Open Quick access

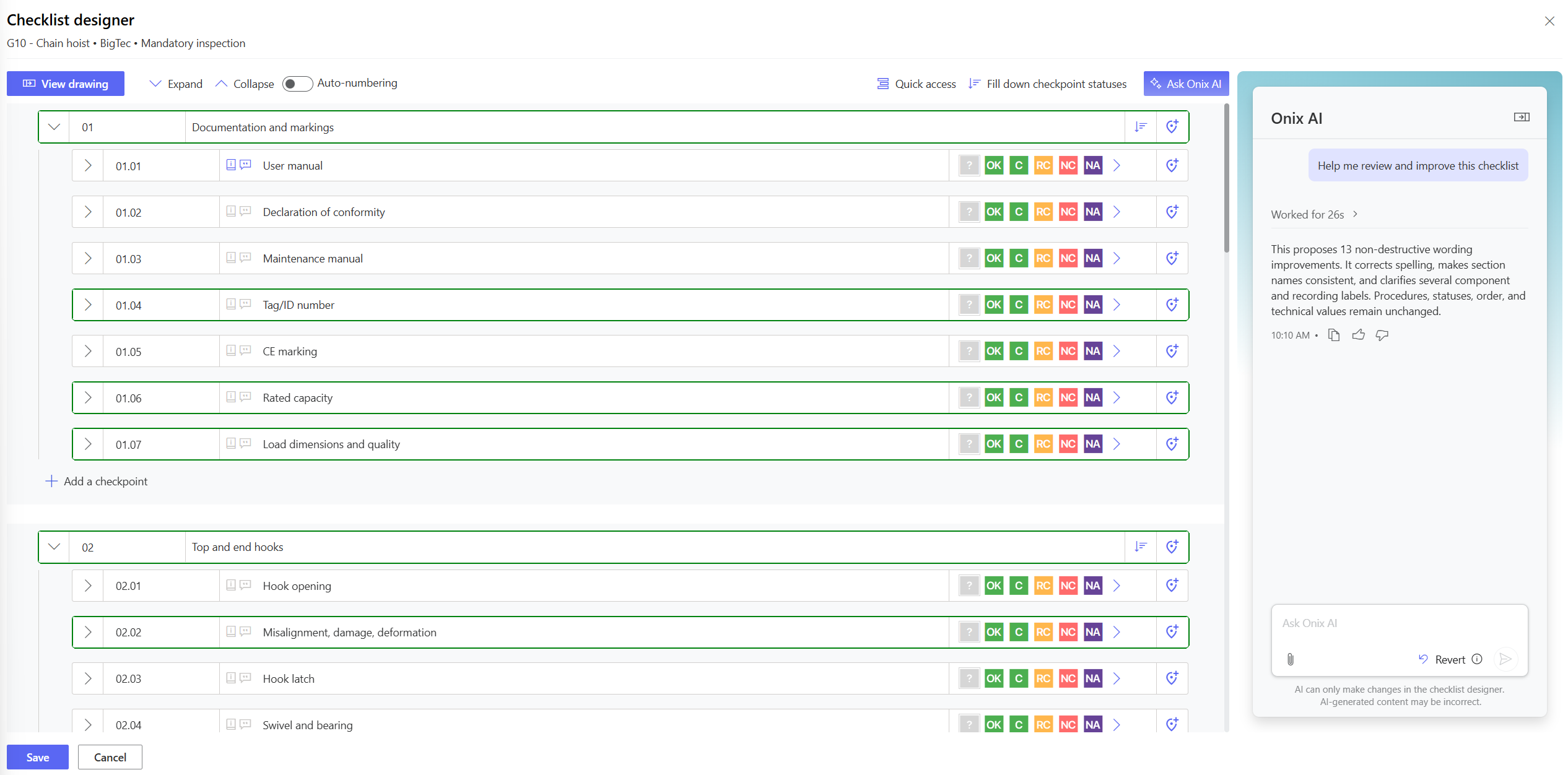click(917, 84)
